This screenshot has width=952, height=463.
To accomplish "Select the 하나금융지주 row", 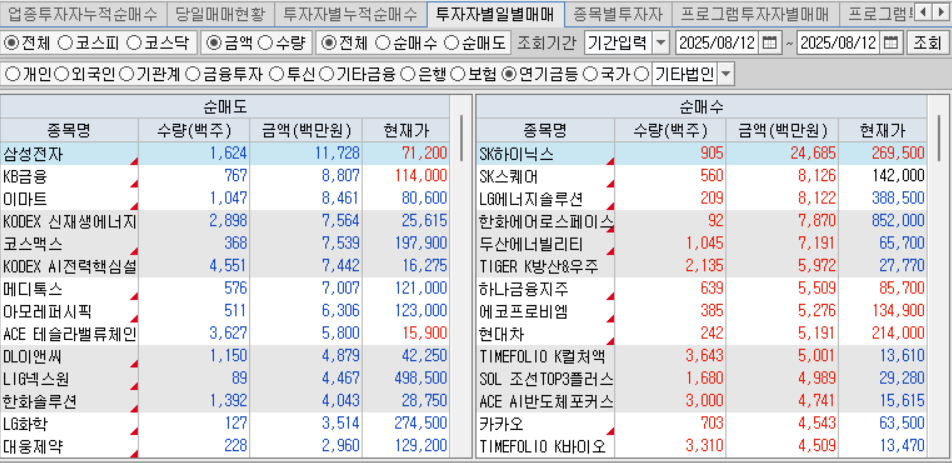I will click(x=702, y=289).
